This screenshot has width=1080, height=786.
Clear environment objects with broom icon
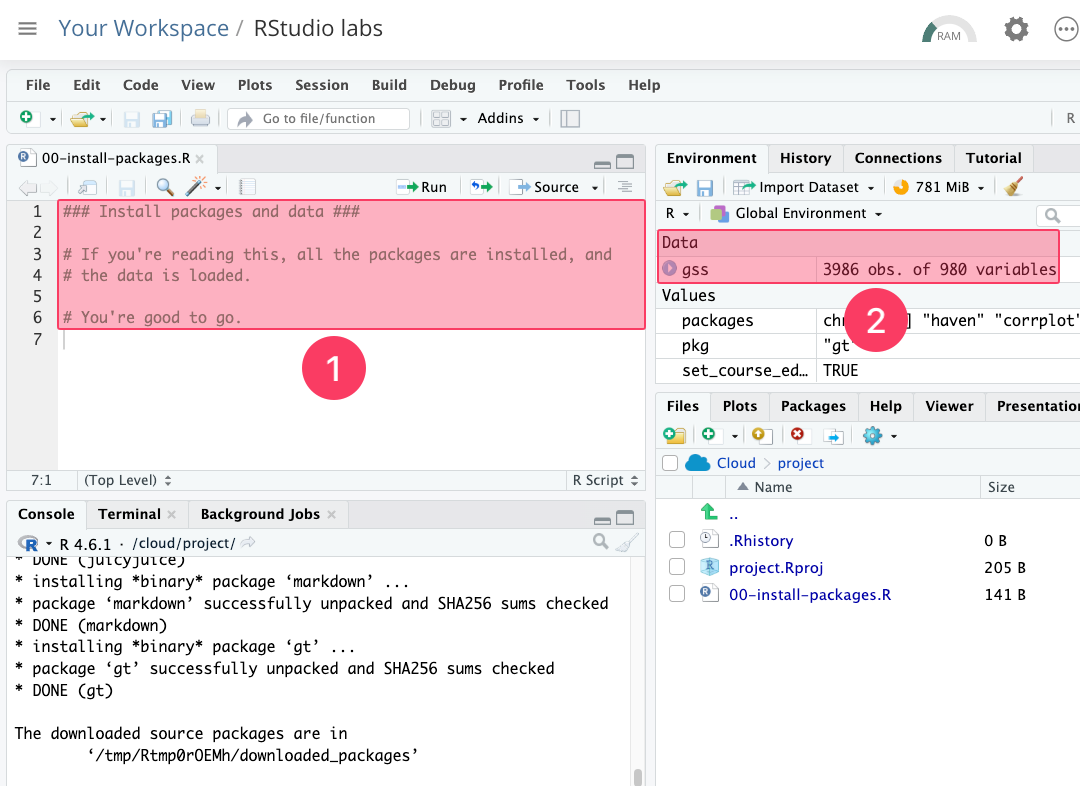click(1013, 187)
